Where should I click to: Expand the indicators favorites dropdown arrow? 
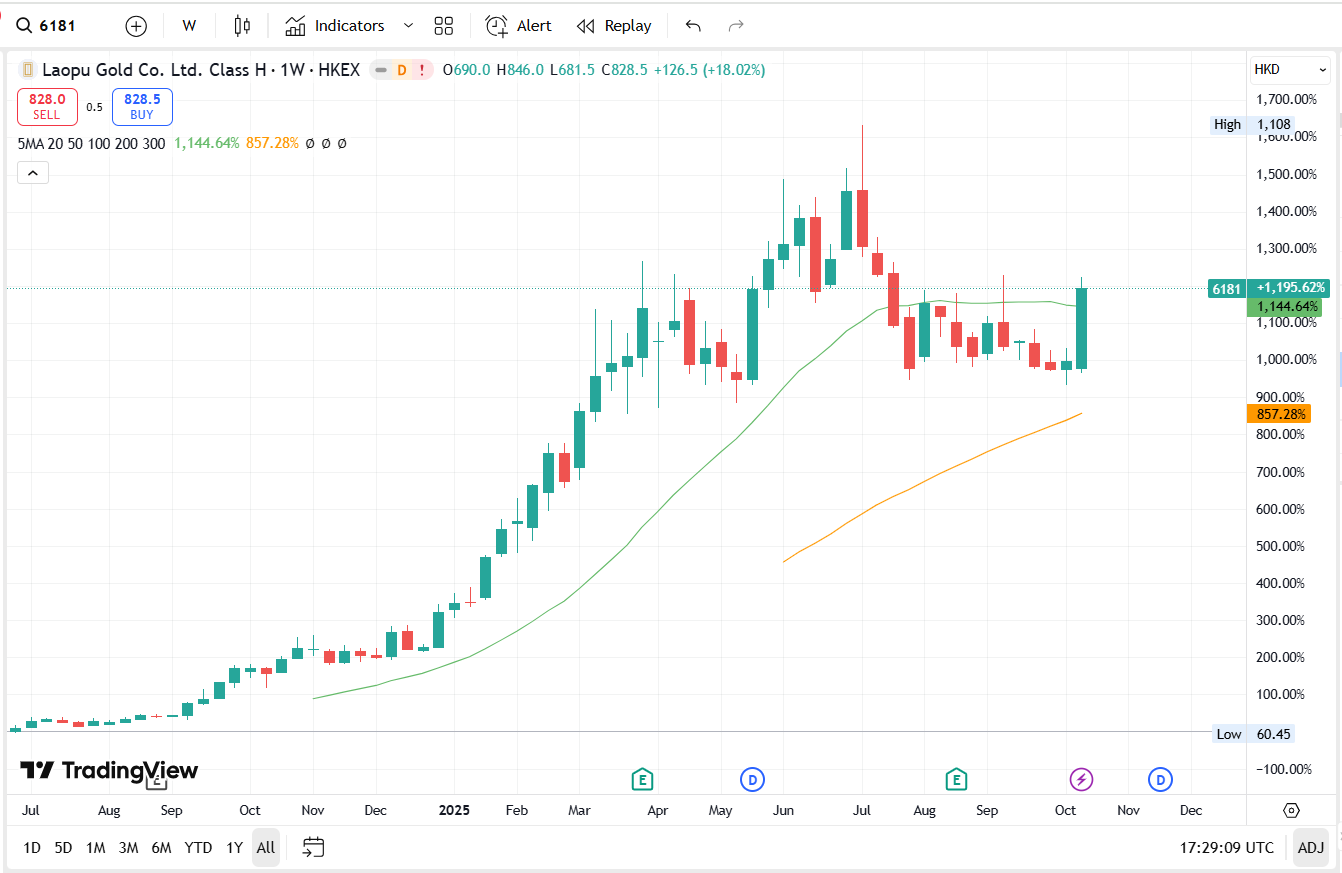click(x=408, y=26)
